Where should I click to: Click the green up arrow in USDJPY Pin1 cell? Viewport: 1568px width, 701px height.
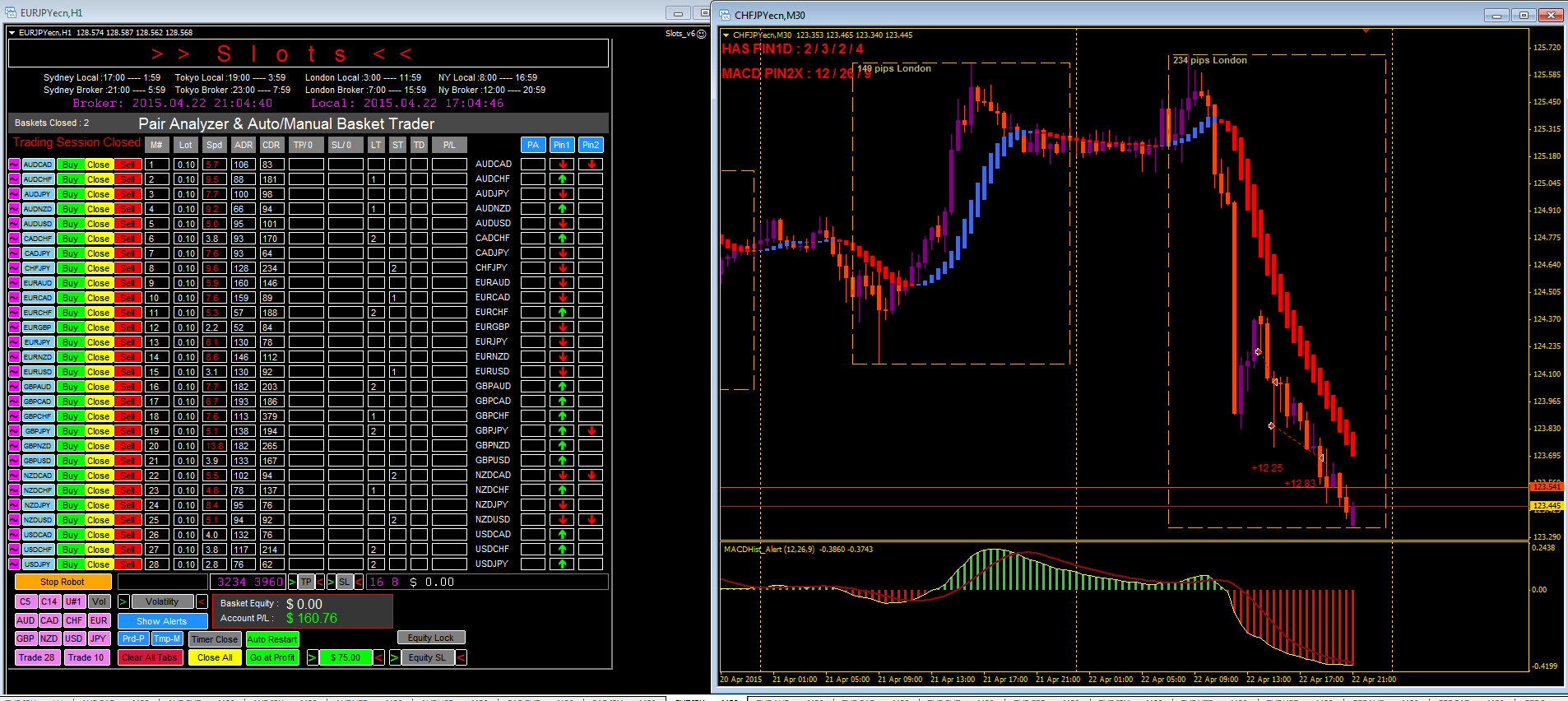point(563,564)
